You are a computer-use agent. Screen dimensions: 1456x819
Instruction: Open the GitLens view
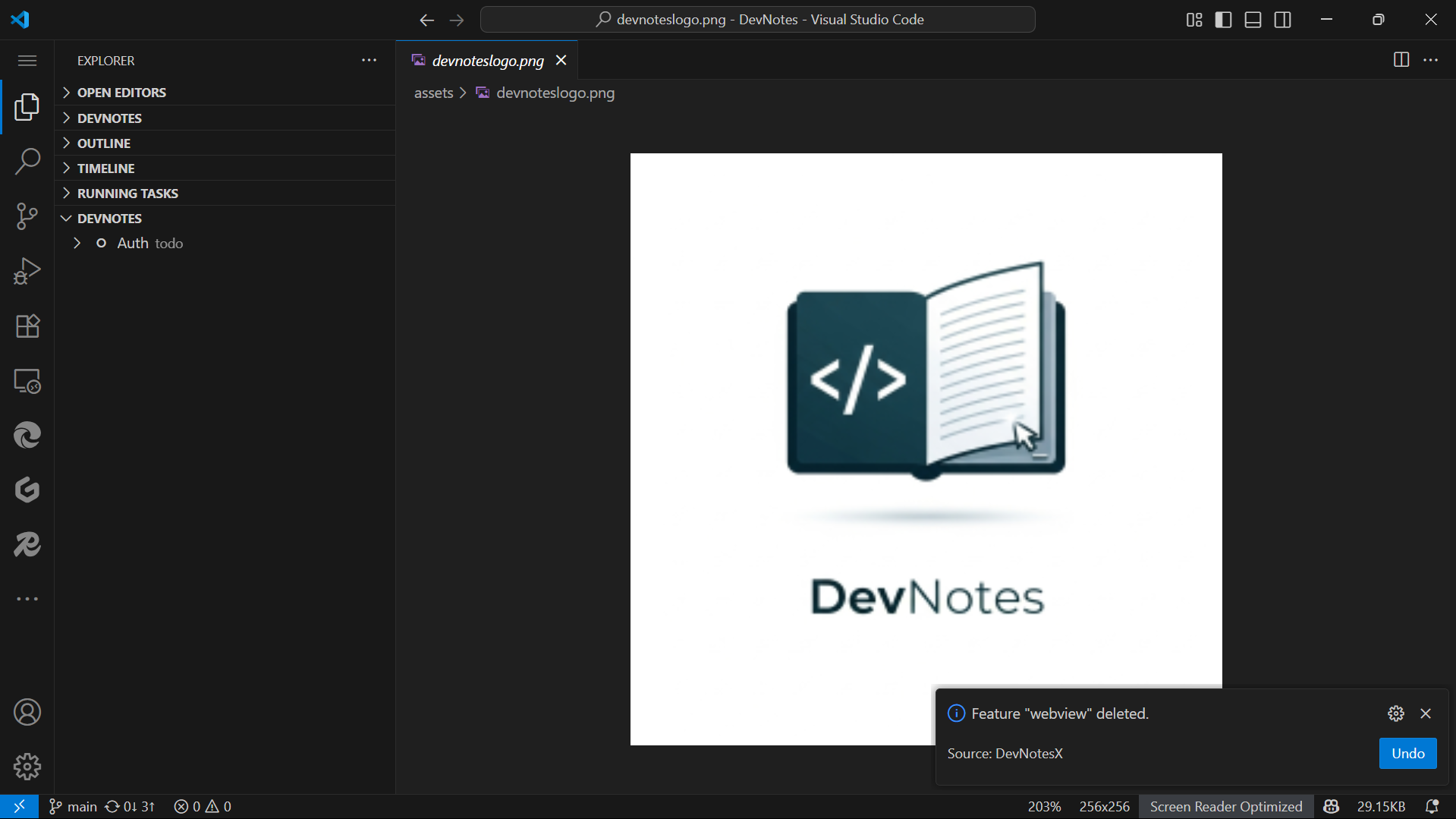coord(27,490)
